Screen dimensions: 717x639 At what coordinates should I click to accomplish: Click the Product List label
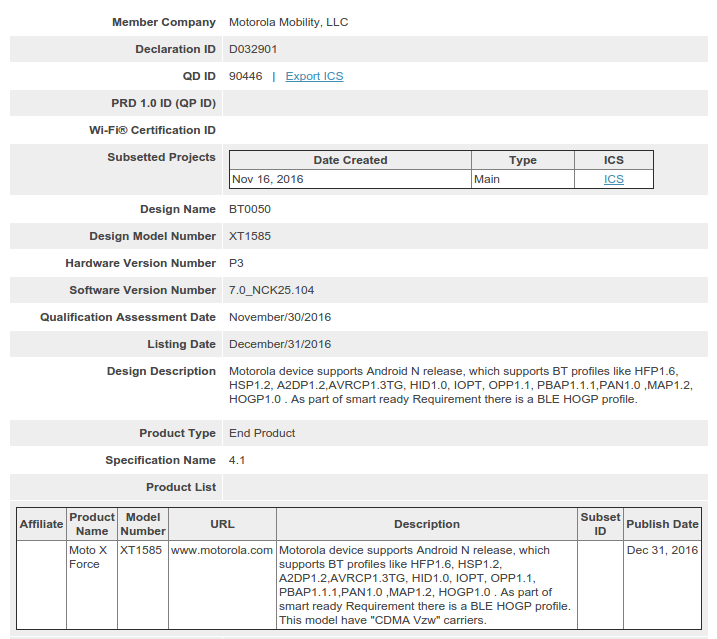coord(181,487)
